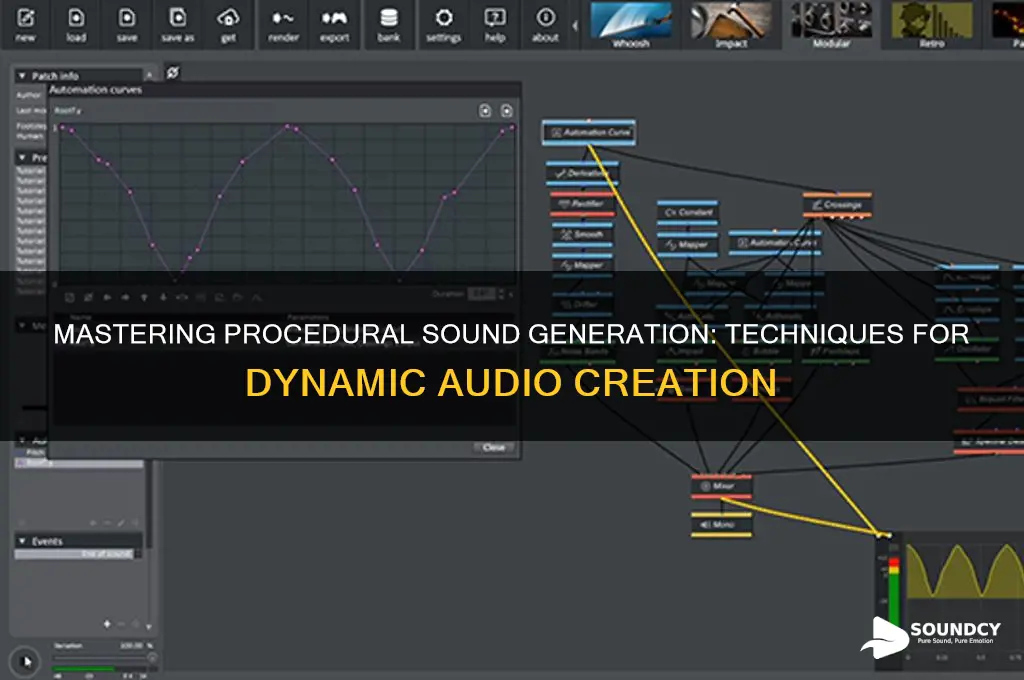Click the second curve preset icon in Automation curves

coord(507,110)
